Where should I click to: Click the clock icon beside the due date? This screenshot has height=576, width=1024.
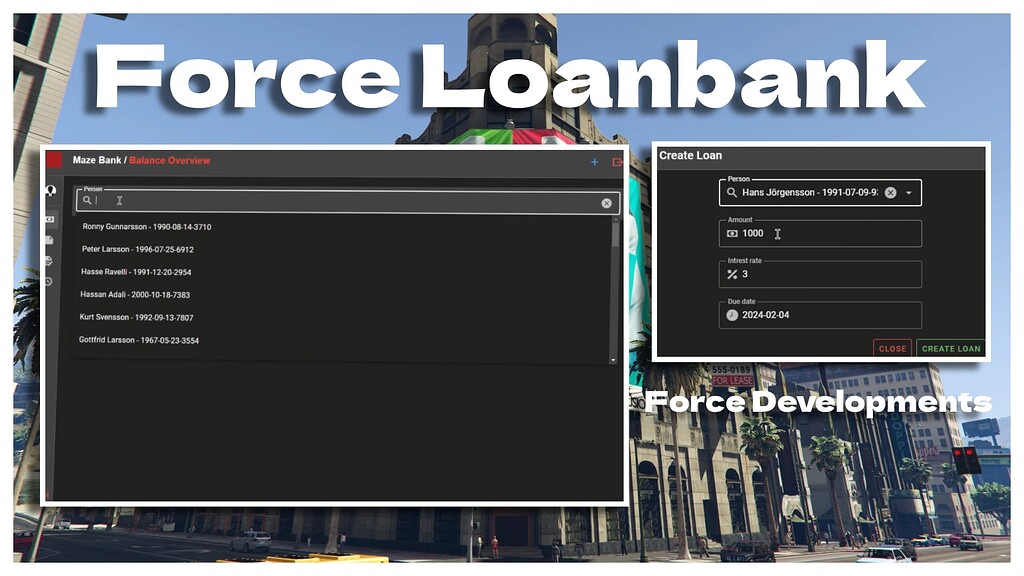point(734,314)
